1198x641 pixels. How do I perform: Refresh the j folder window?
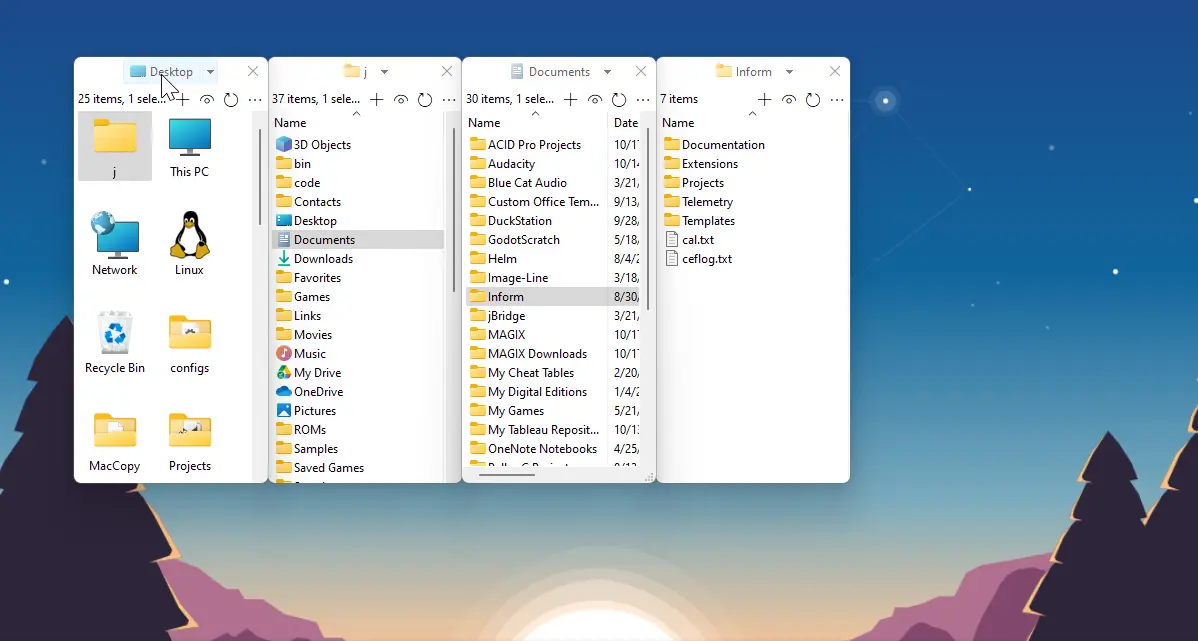pos(426,99)
